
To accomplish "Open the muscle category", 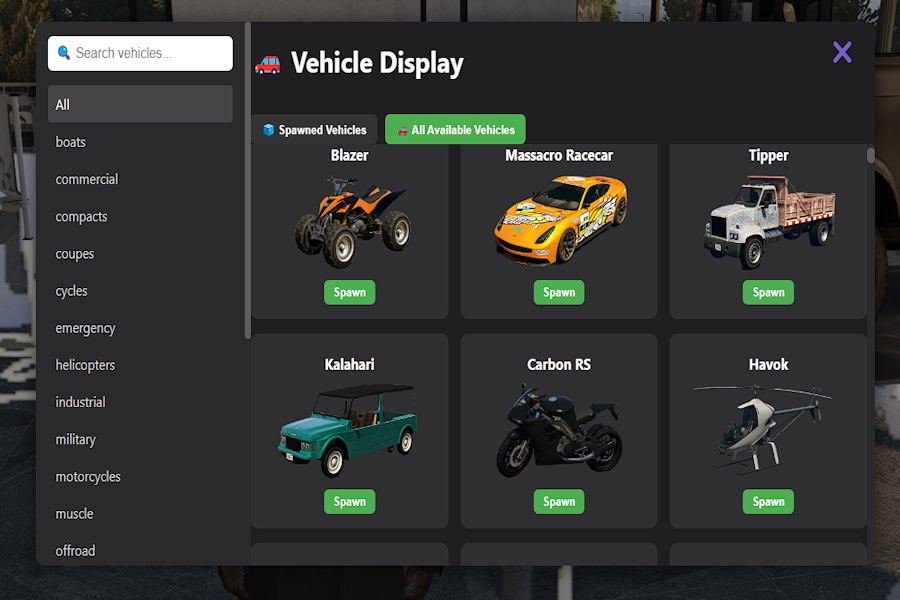I will [141, 513].
